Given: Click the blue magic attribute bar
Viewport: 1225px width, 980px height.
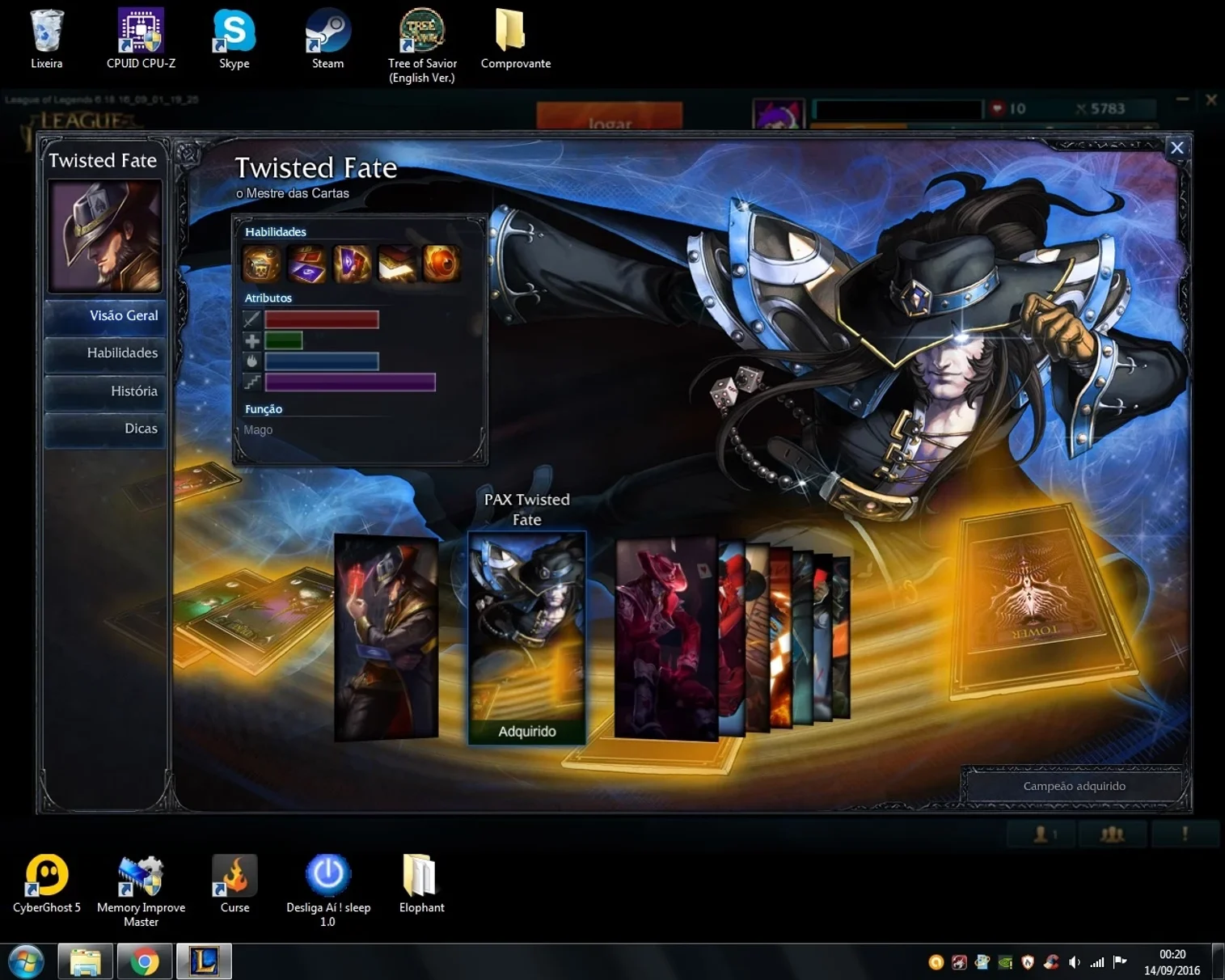Looking at the screenshot, I should [322, 361].
